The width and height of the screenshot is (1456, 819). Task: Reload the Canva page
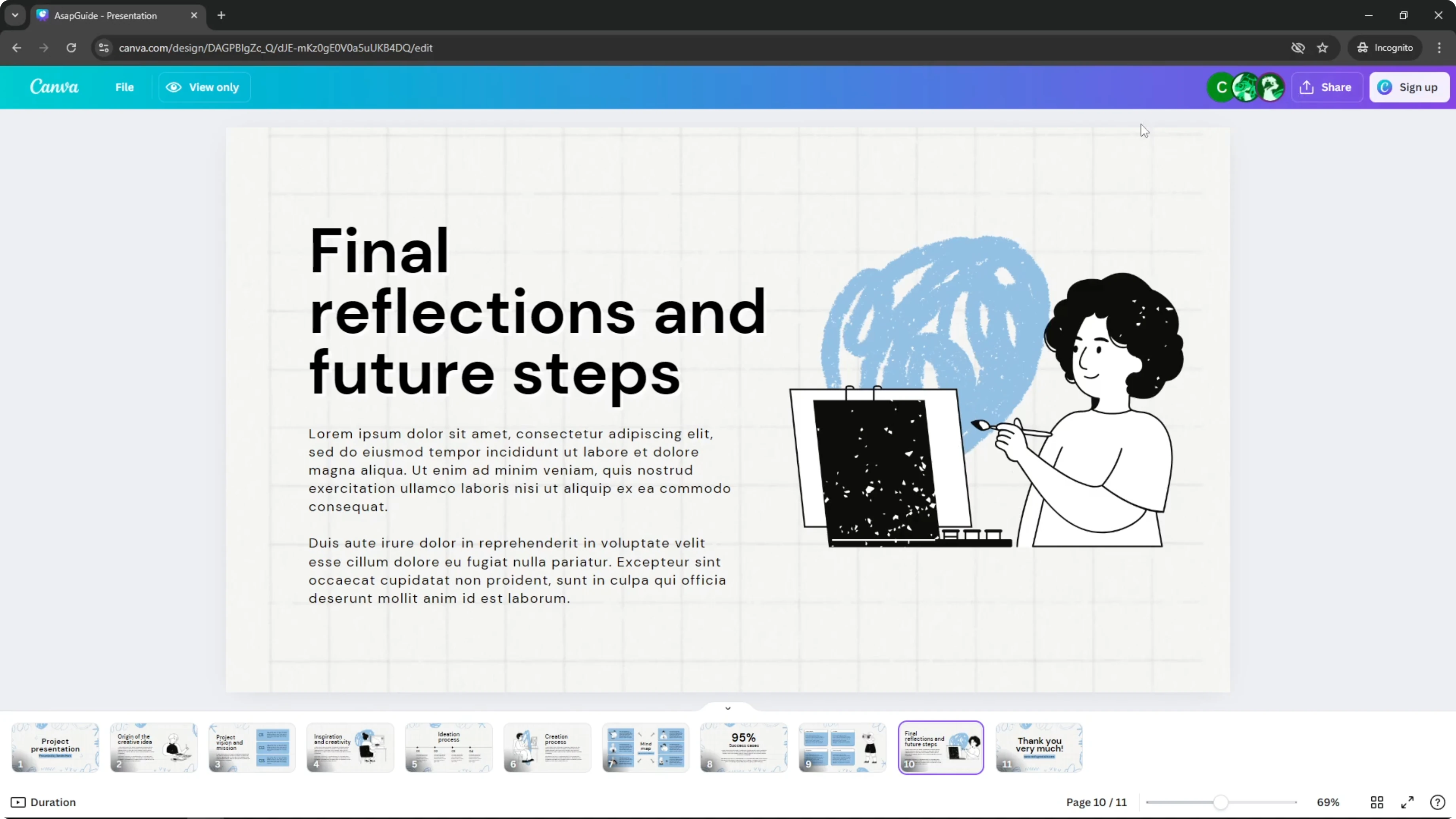[71, 47]
